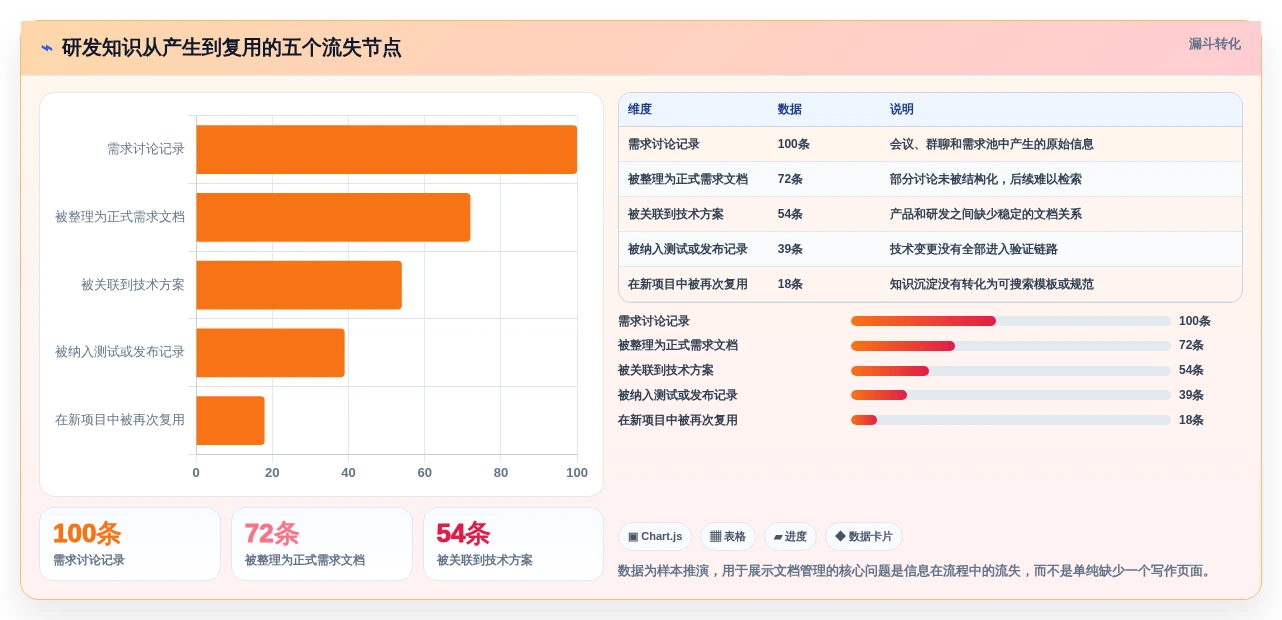Select the 被纳入测试或发布记录 bar in chart

(x=270, y=353)
